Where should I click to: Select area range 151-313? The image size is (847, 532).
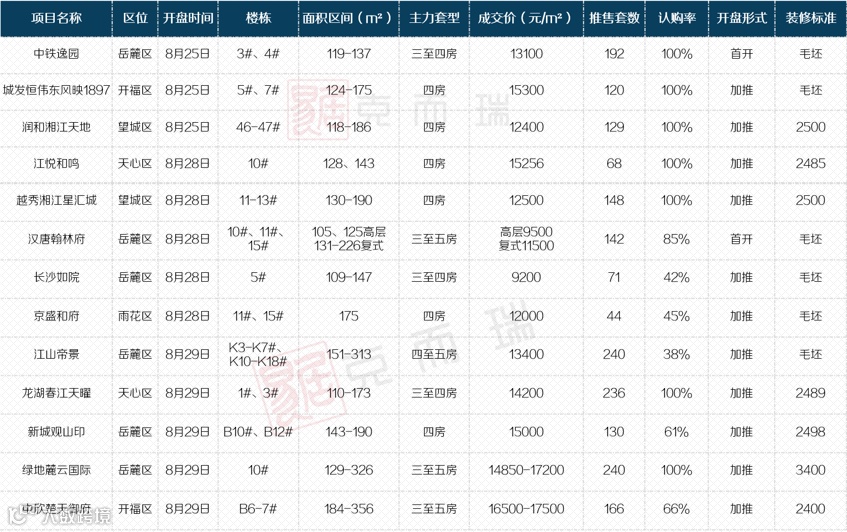(x=349, y=355)
